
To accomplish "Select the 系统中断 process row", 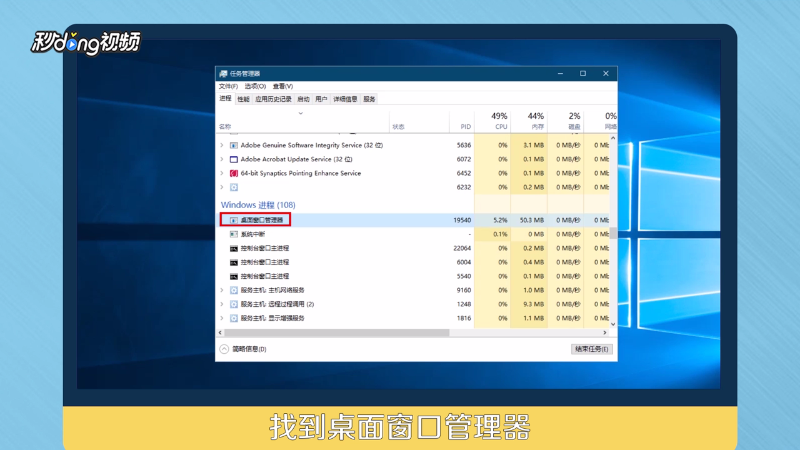I will (413, 234).
